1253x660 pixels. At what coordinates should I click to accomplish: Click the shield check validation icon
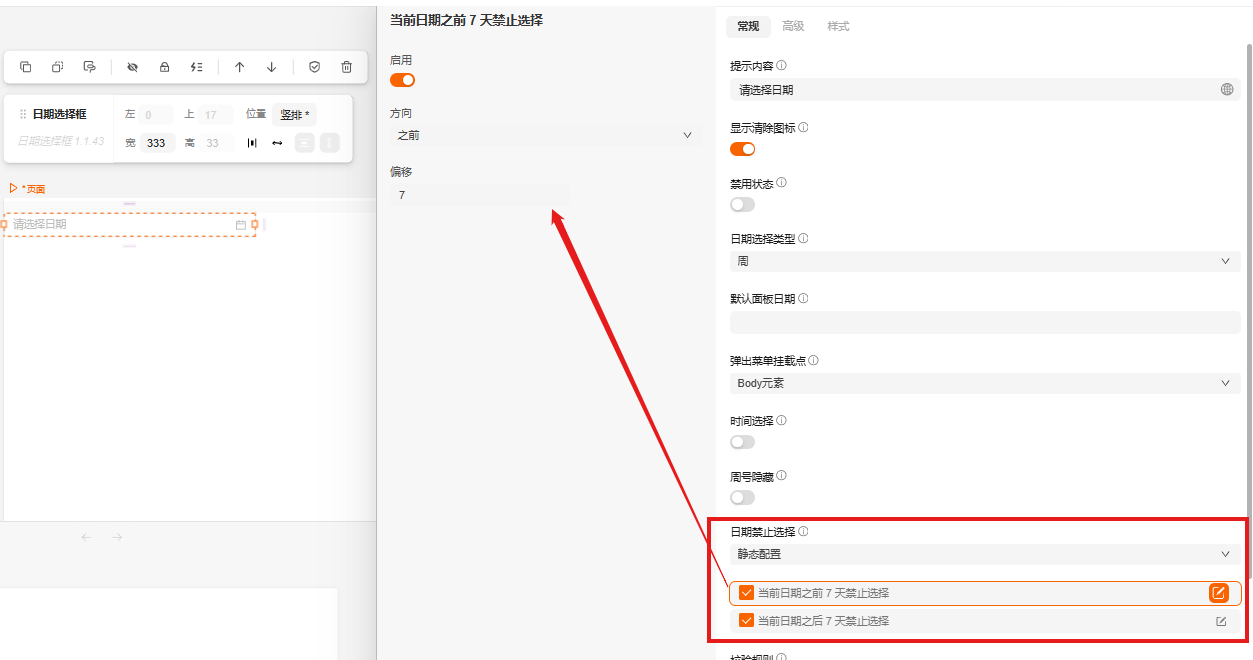coord(314,67)
